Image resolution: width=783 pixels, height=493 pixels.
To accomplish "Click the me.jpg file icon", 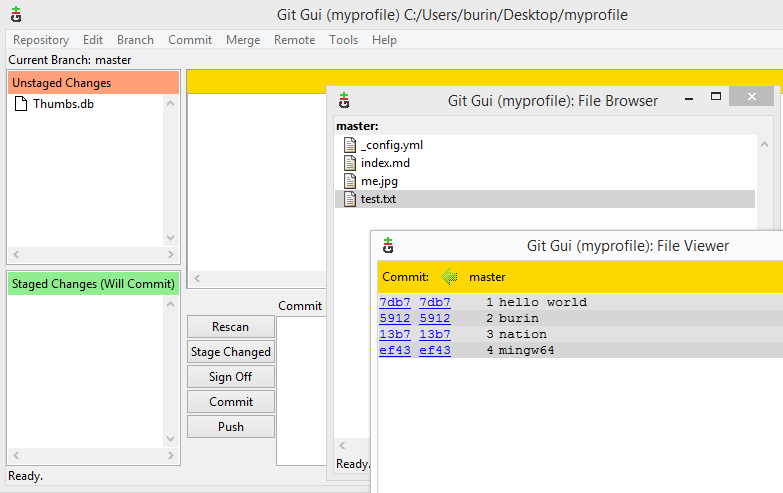I will click(x=350, y=181).
